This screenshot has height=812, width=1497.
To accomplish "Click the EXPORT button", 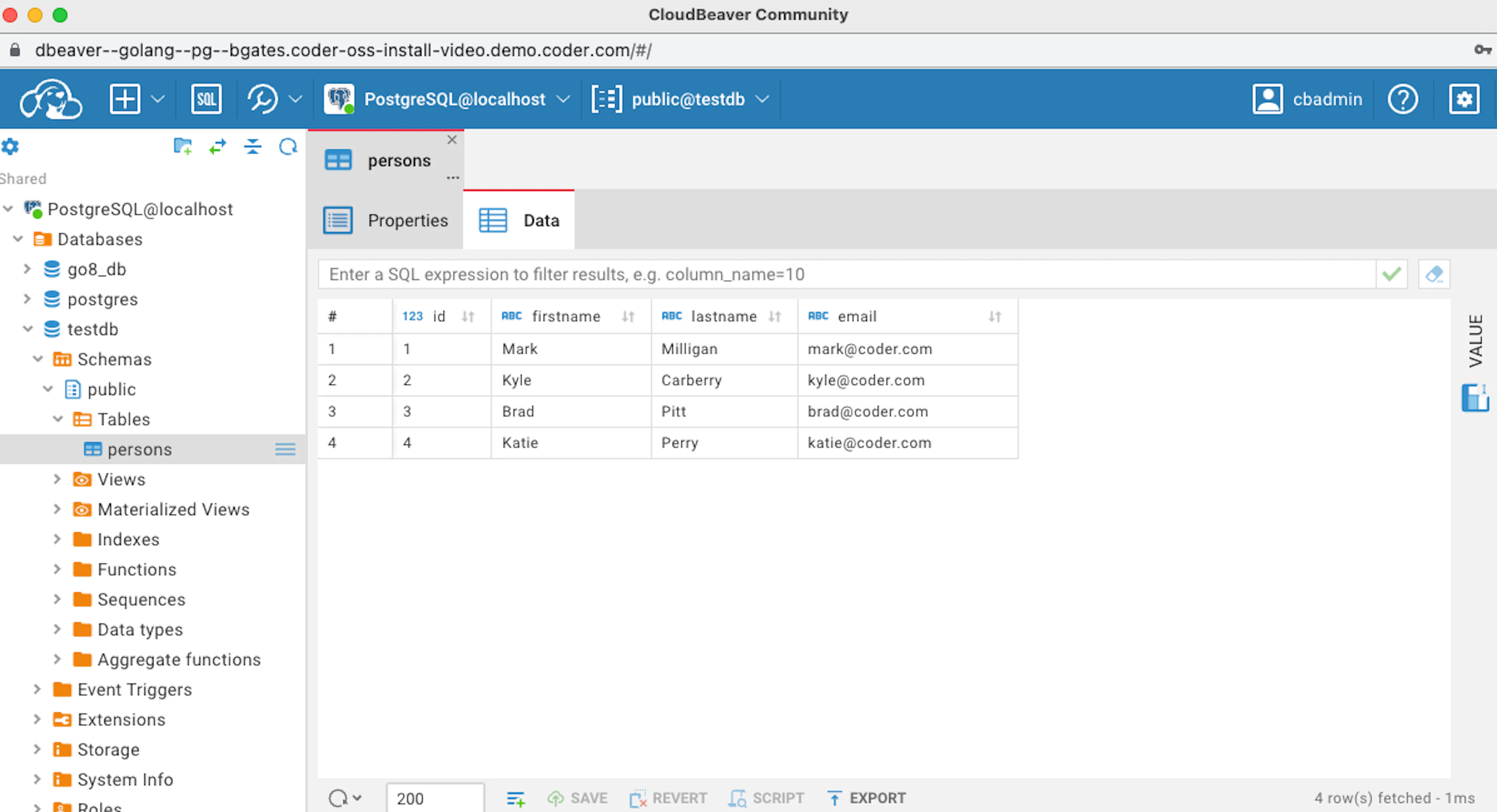I will tap(866, 799).
